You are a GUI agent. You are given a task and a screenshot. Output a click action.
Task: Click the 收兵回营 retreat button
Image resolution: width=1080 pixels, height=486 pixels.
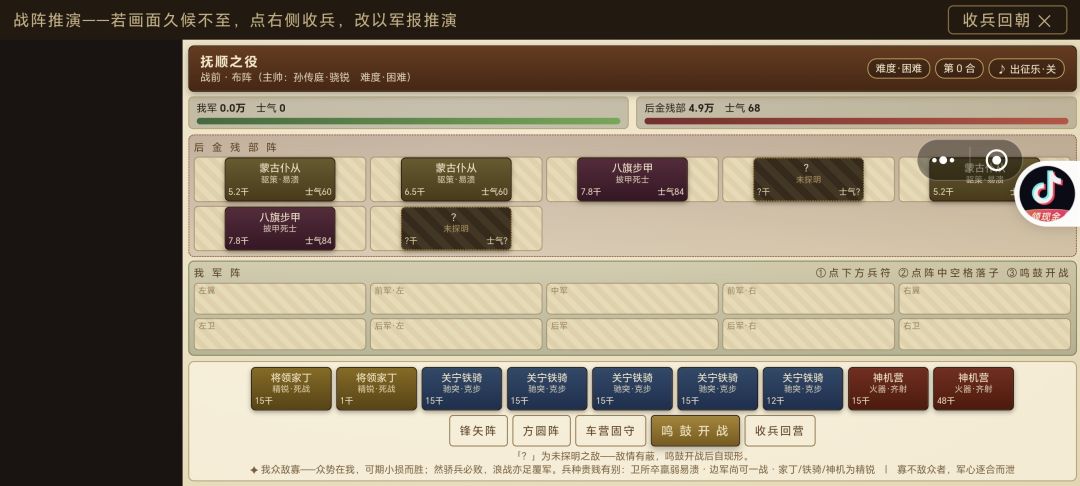click(x=780, y=431)
